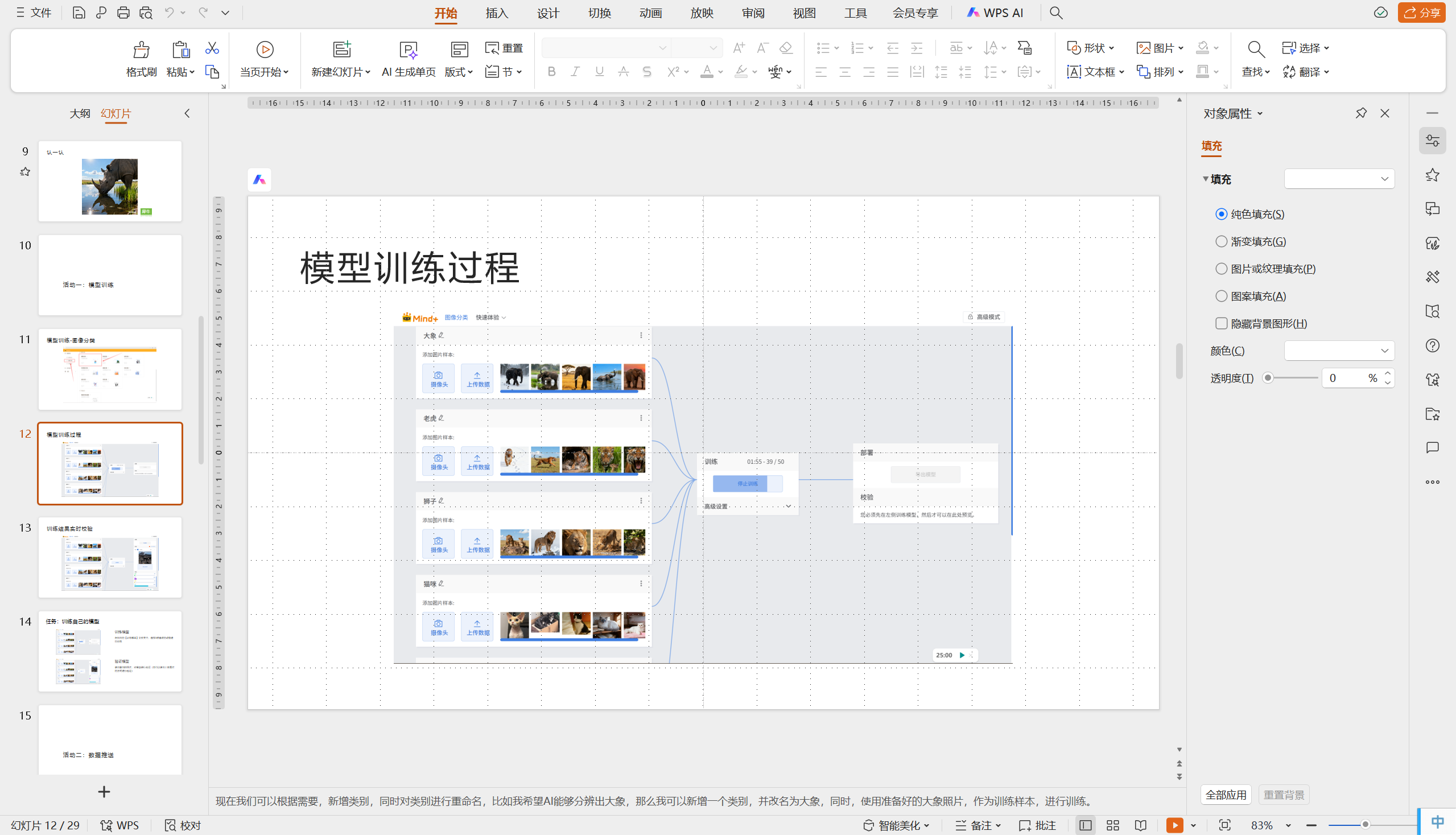Click AI generate single page icon
The image size is (1456, 835).
408,50
